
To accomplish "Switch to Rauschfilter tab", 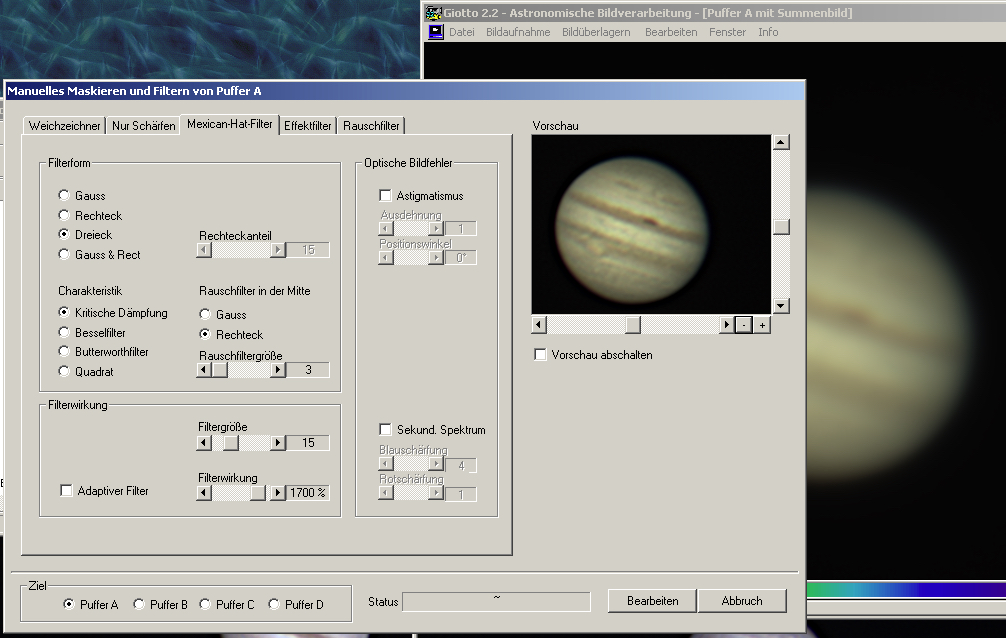I will coord(371,126).
